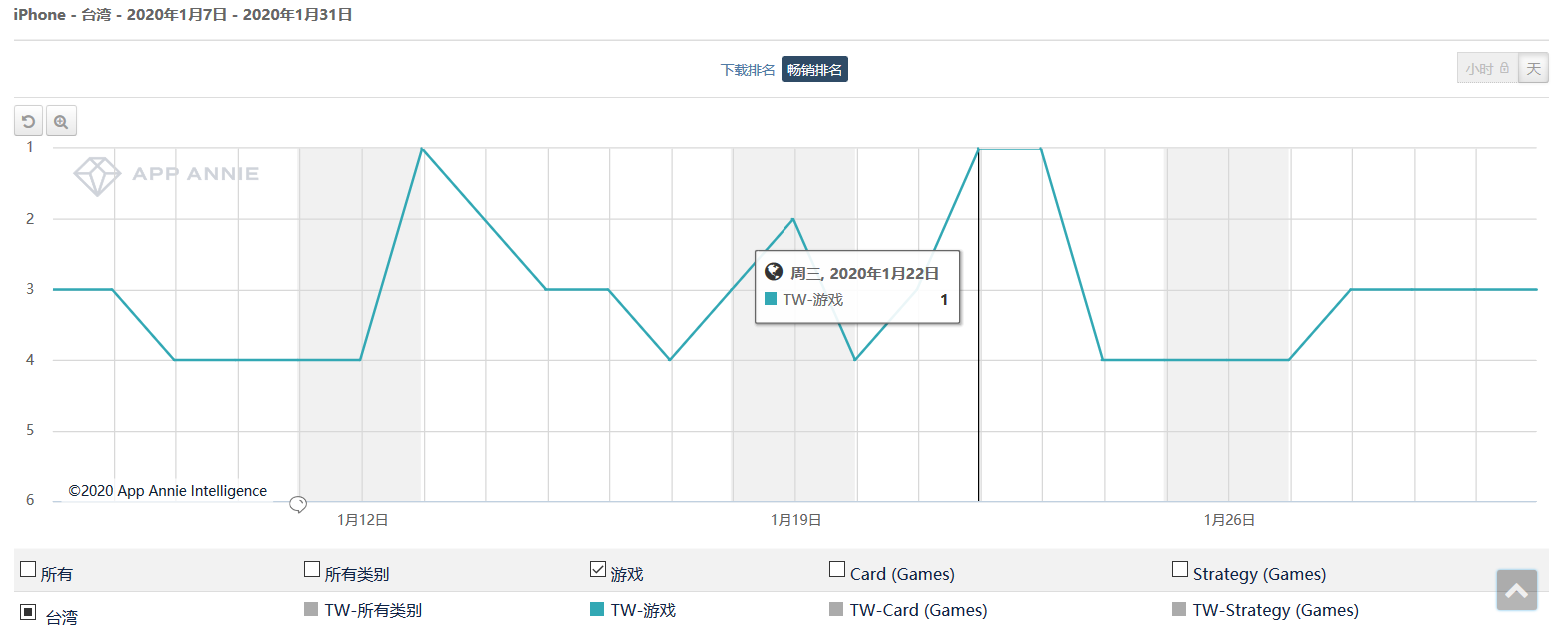
Task: Click the 小时 hourly button
Action: [1479, 68]
